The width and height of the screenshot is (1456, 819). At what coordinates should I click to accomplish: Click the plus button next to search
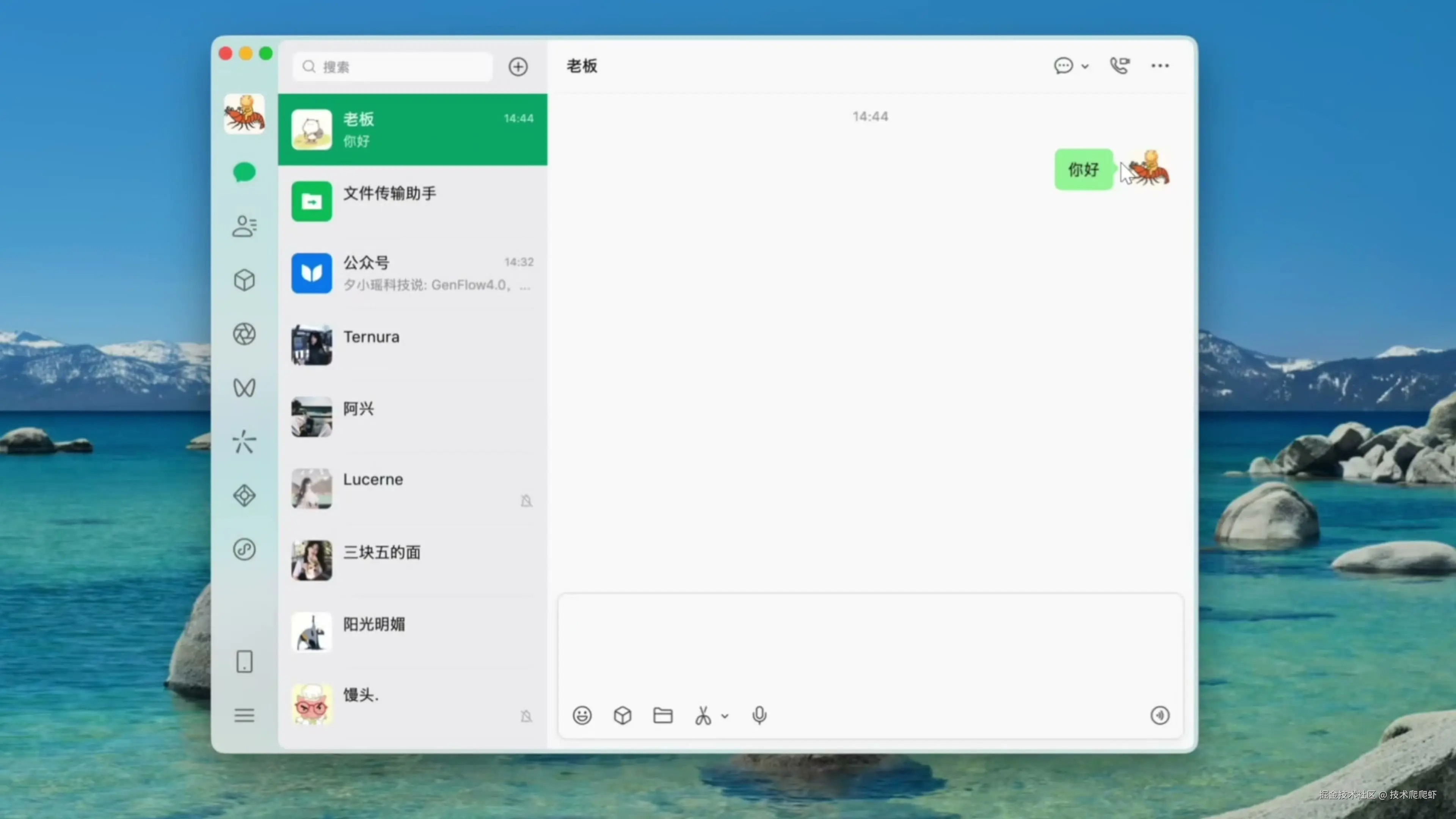tap(518, 67)
